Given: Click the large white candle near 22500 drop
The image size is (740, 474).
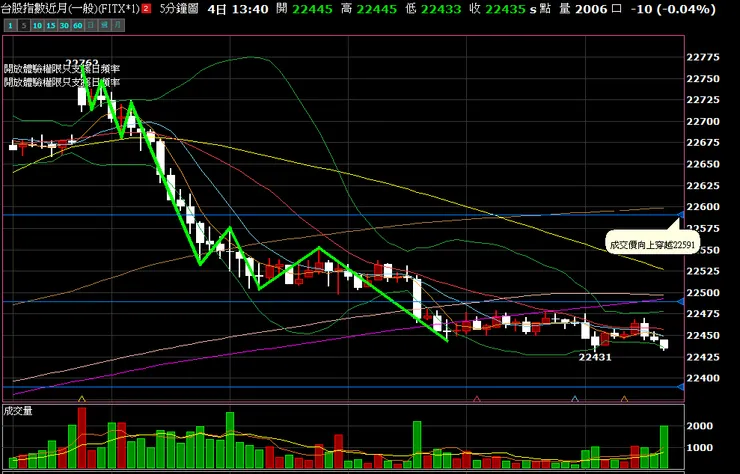Looking at the screenshot, I should [417, 299].
